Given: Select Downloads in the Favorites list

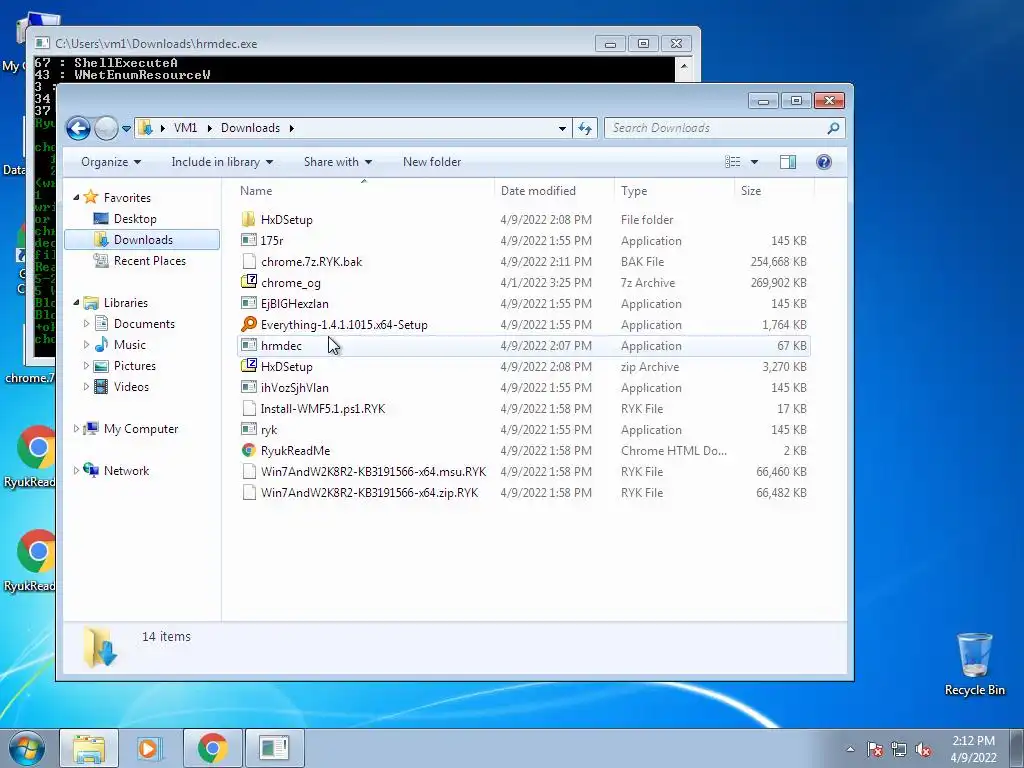Looking at the screenshot, I should coord(143,240).
